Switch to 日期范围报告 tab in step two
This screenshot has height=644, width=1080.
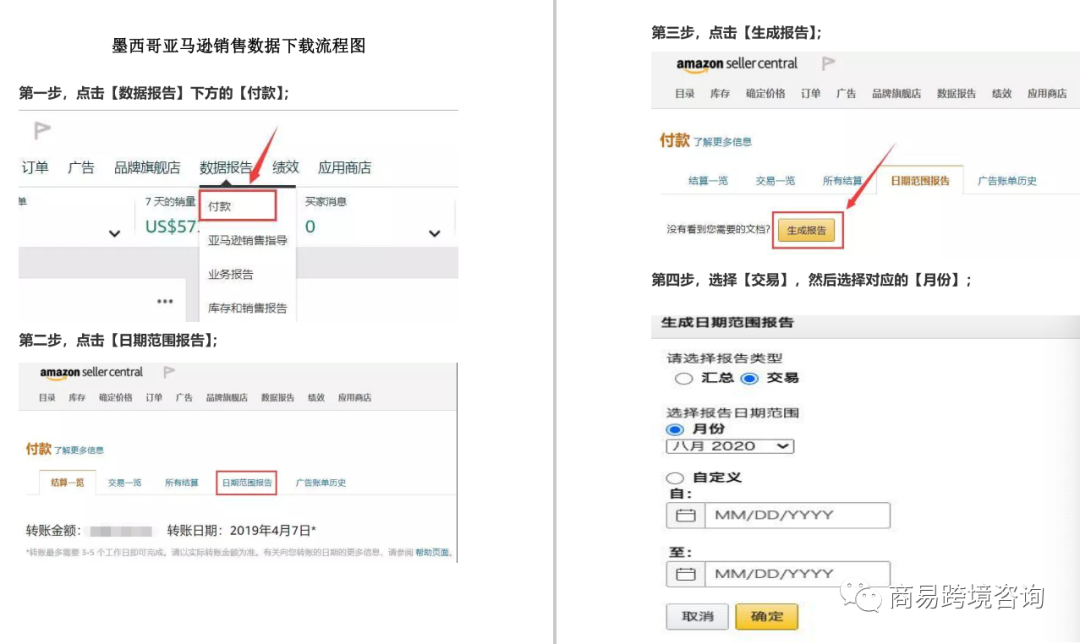[x=247, y=483]
